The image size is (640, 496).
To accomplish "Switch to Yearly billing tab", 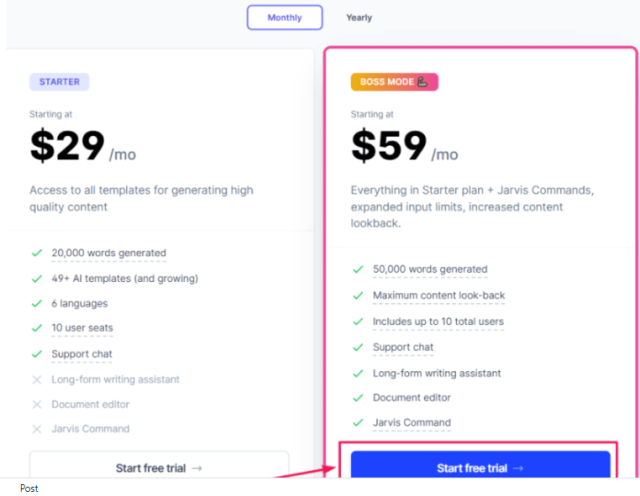I will click(x=359, y=18).
